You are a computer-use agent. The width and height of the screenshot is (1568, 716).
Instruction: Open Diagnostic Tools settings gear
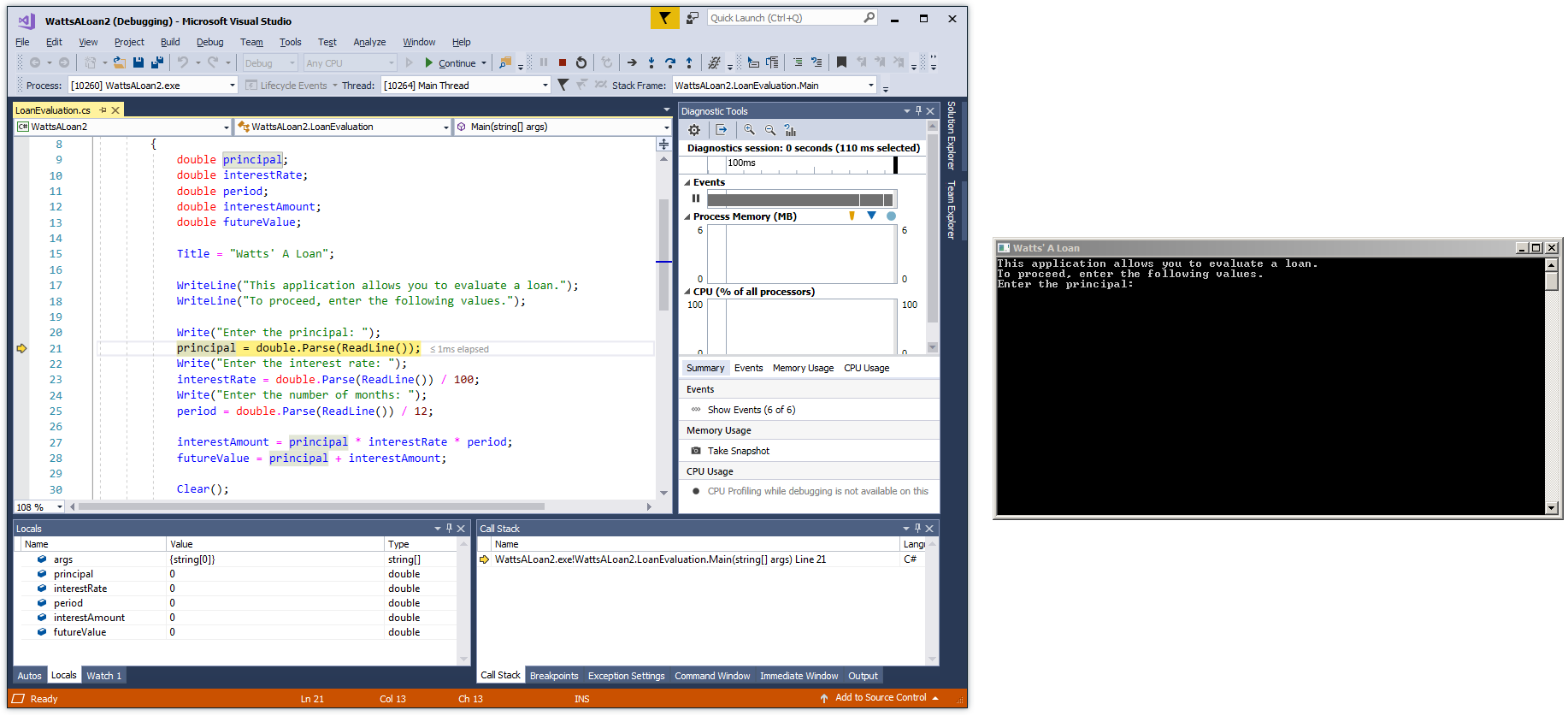(694, 130)
